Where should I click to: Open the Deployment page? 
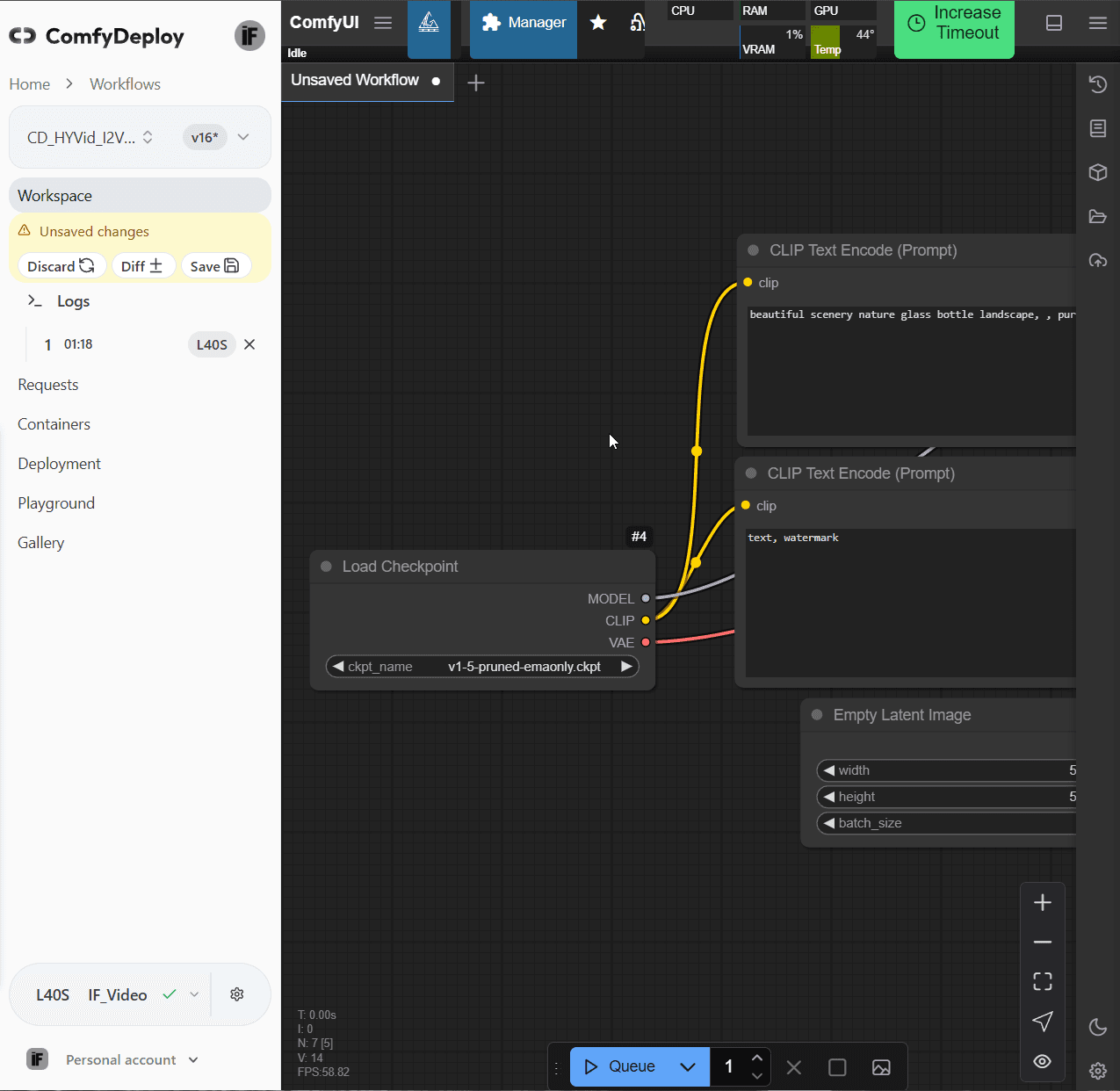click(60, 464)
